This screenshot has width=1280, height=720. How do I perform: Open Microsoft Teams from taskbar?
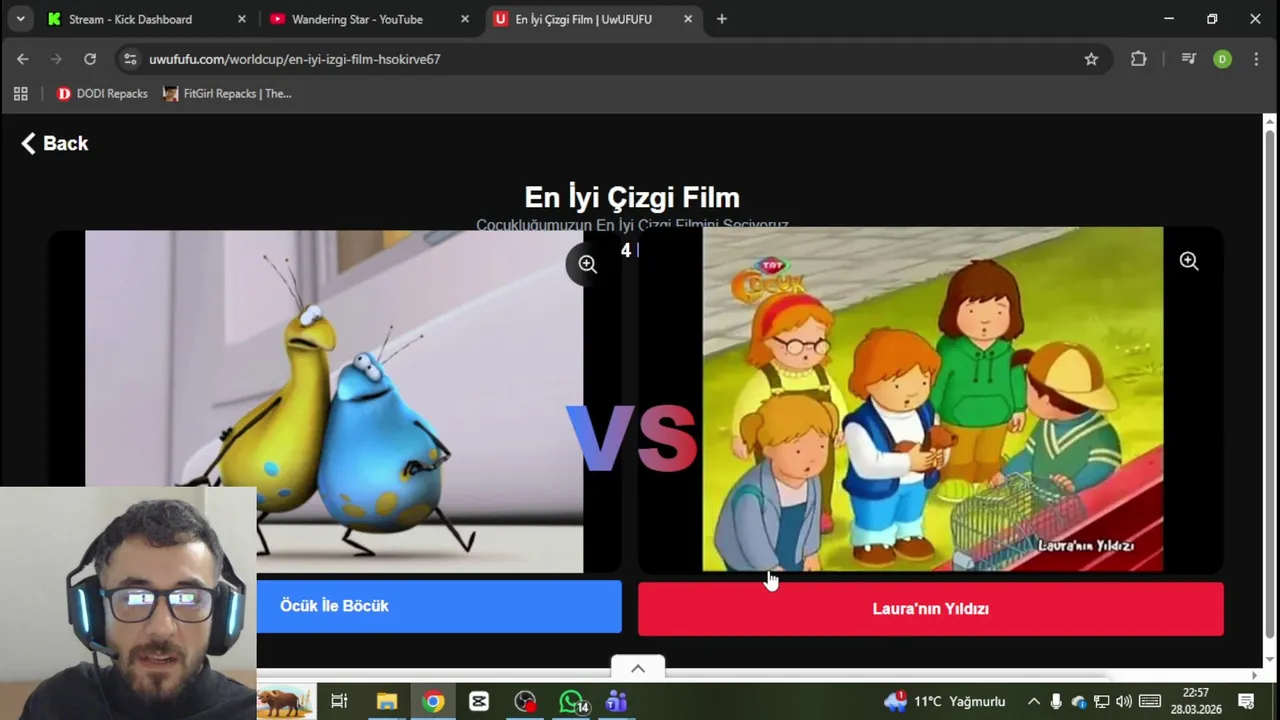[617, 702]
